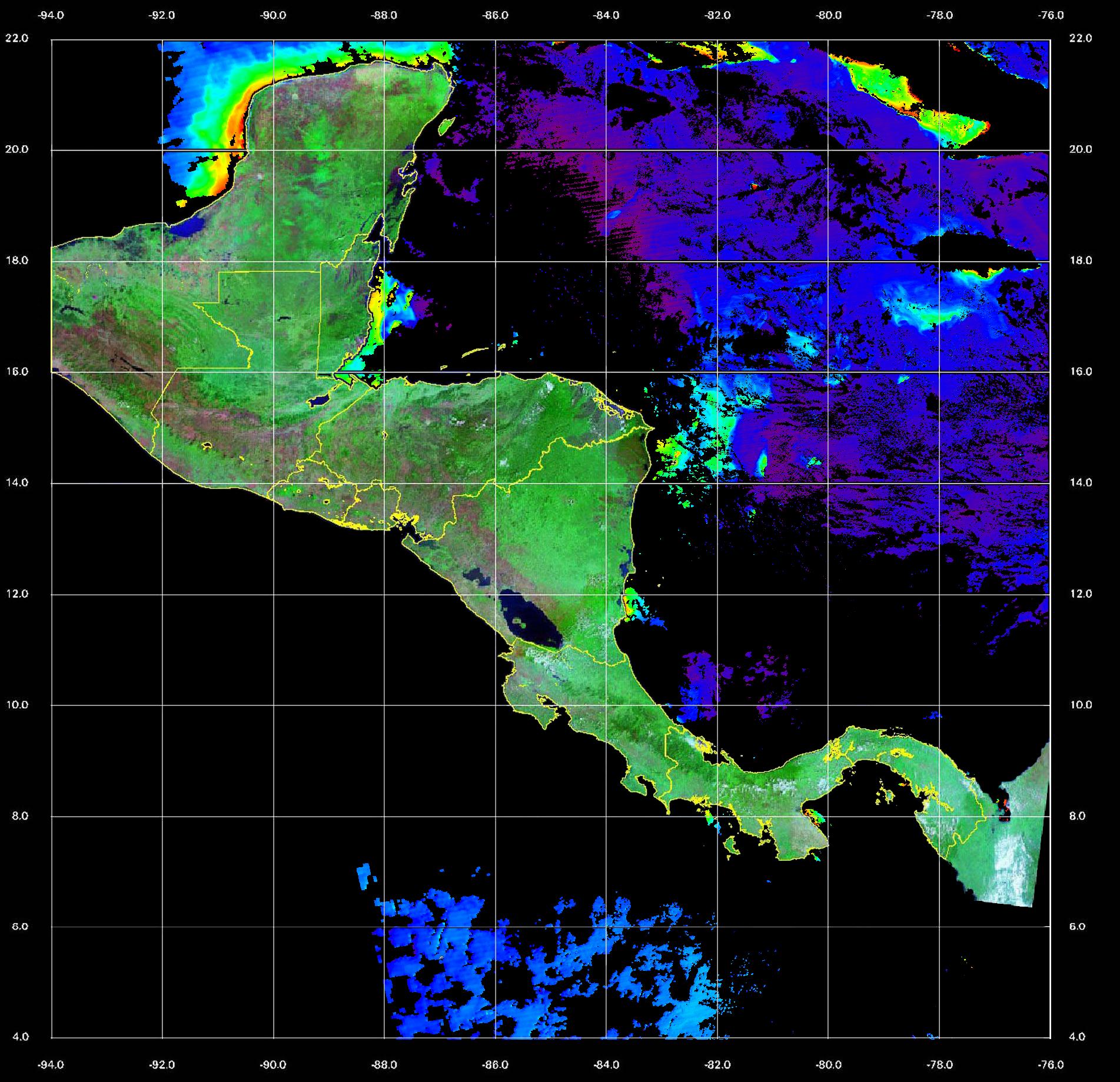The image size is (1120, 1082).
Task: Click the right axis label 16.0
Action: click(1080, 371)
